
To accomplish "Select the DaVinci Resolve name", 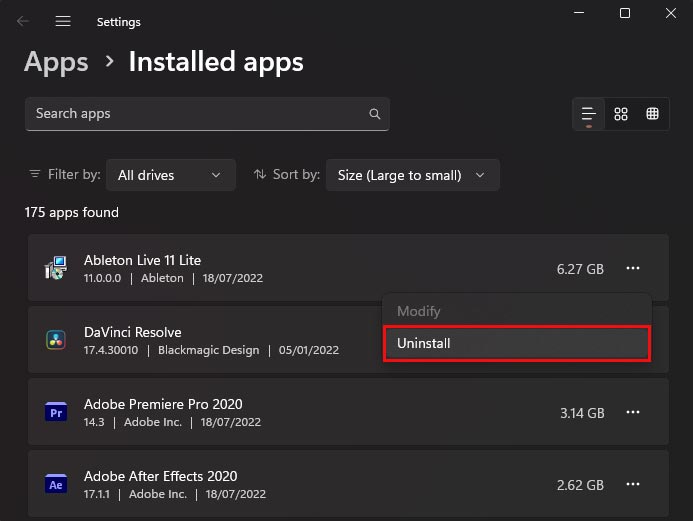I will pyautogui.click(x=133, y=332).
